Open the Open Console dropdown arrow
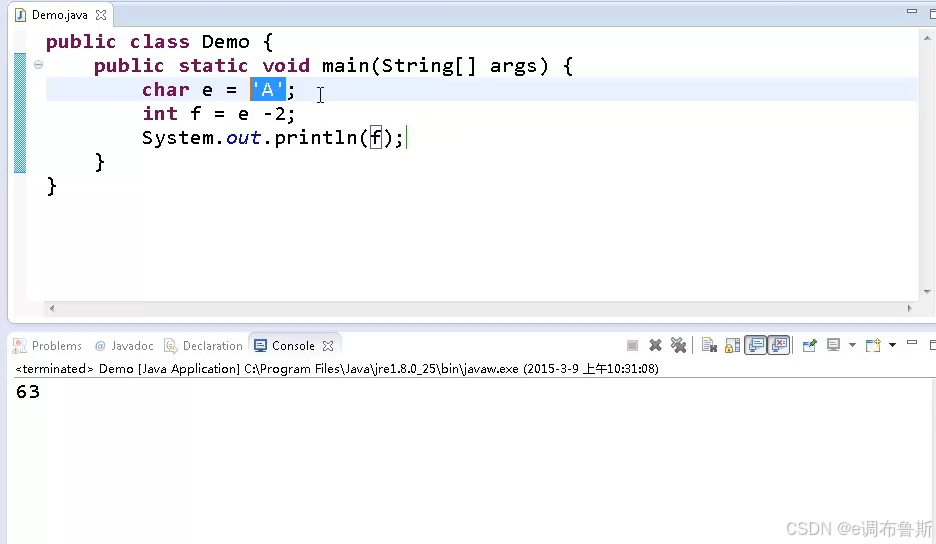Image resolution: width=936 pixels, height=544 pixels. [x=892, y=345]
